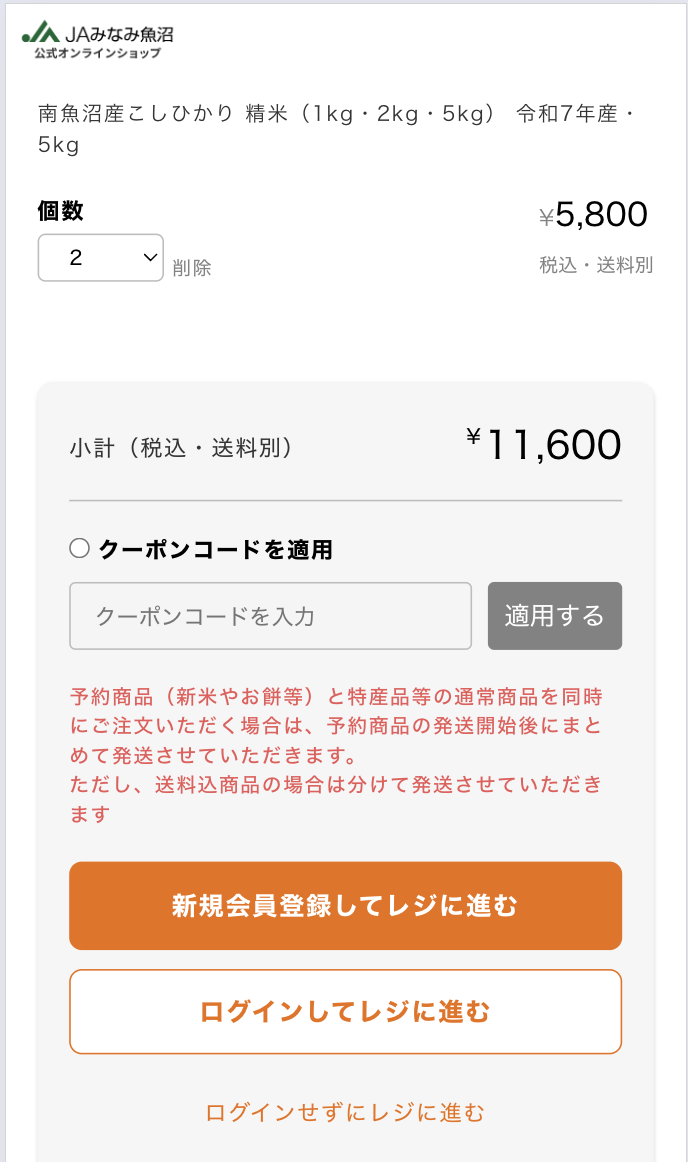Click 削除 to remove the rice item

point(192,267)
